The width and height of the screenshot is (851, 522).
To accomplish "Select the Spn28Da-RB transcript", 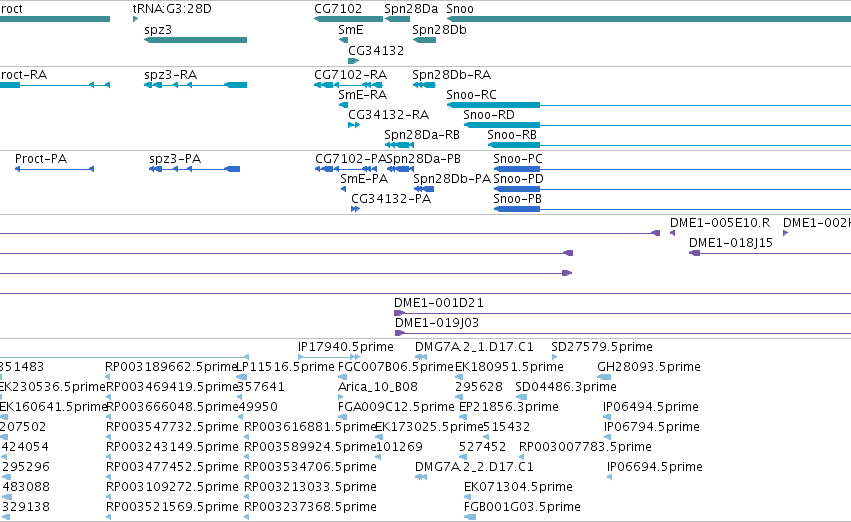I will (x=399, y=145).
